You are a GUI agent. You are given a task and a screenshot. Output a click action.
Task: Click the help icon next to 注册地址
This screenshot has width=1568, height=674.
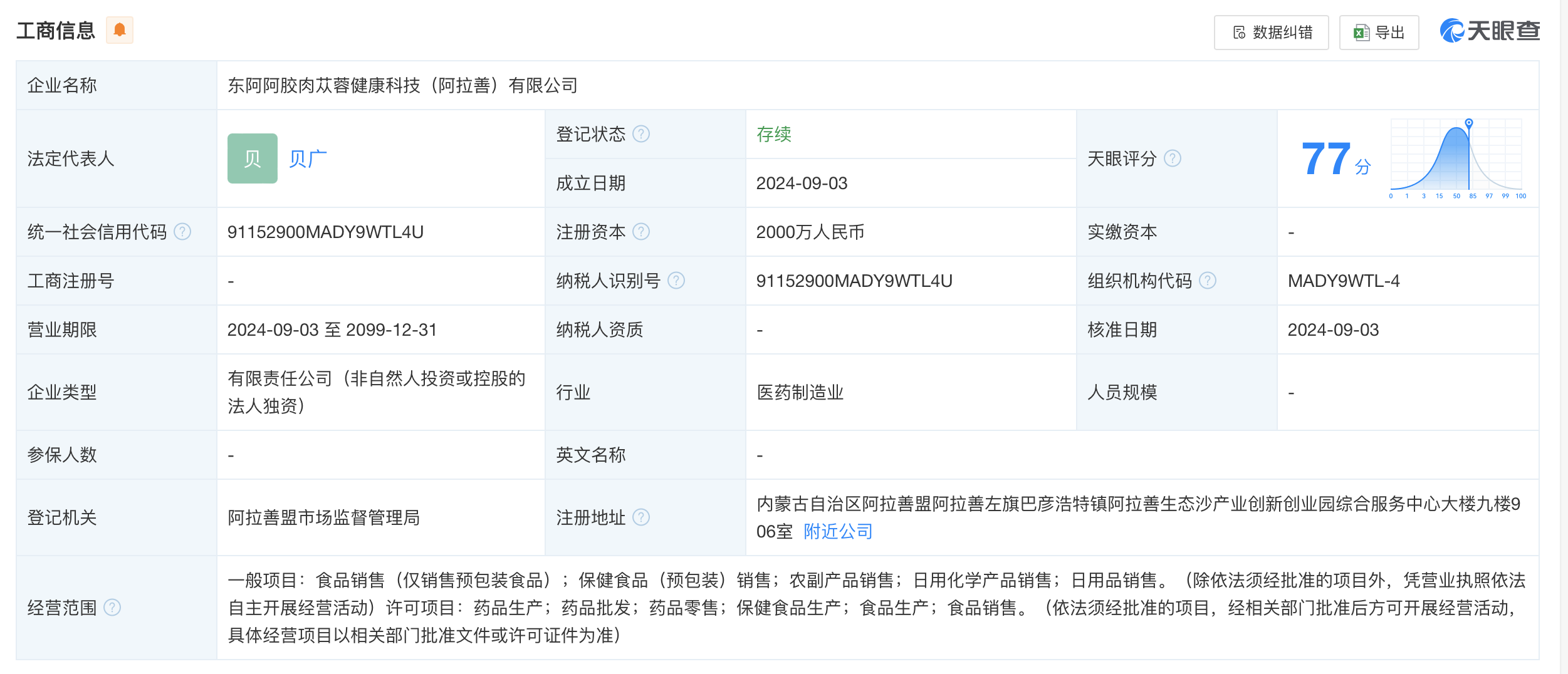pyautogui.click(x=640, y=517)
